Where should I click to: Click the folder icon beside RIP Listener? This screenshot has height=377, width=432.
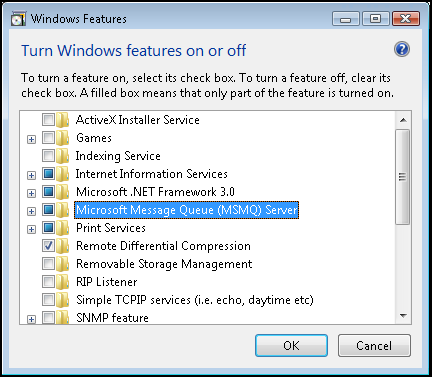[62, 282]
